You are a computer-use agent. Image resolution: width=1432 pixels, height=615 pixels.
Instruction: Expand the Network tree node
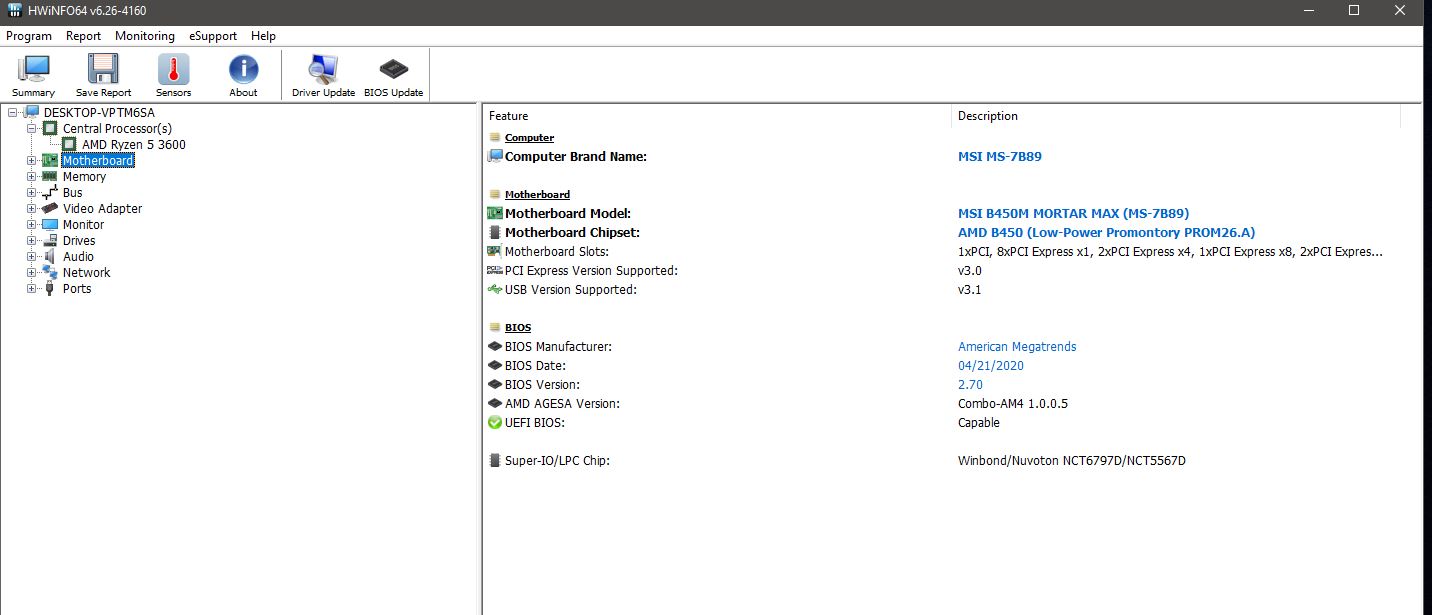(x=31, y=272)
